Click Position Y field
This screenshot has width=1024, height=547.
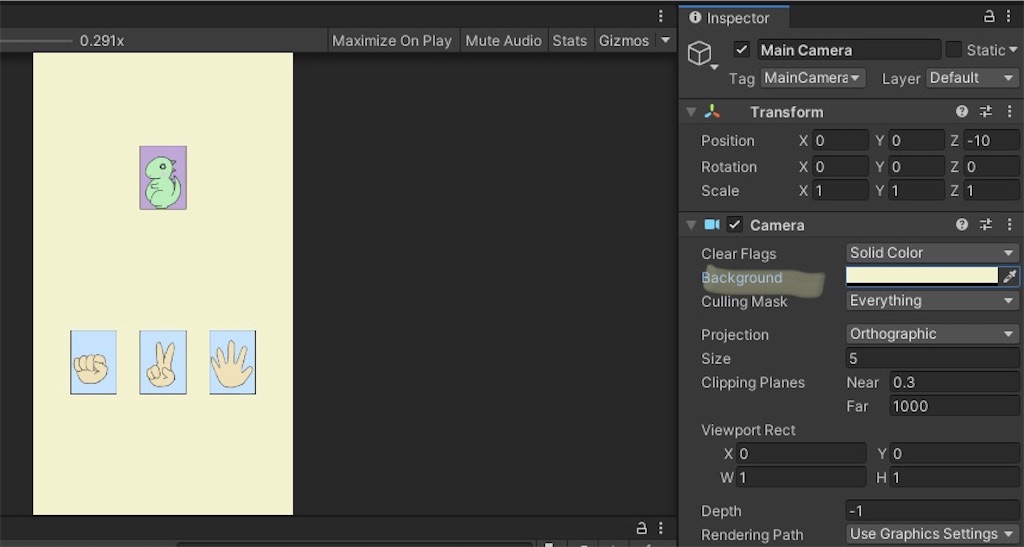pyautogui.click(x=917, y=140)
